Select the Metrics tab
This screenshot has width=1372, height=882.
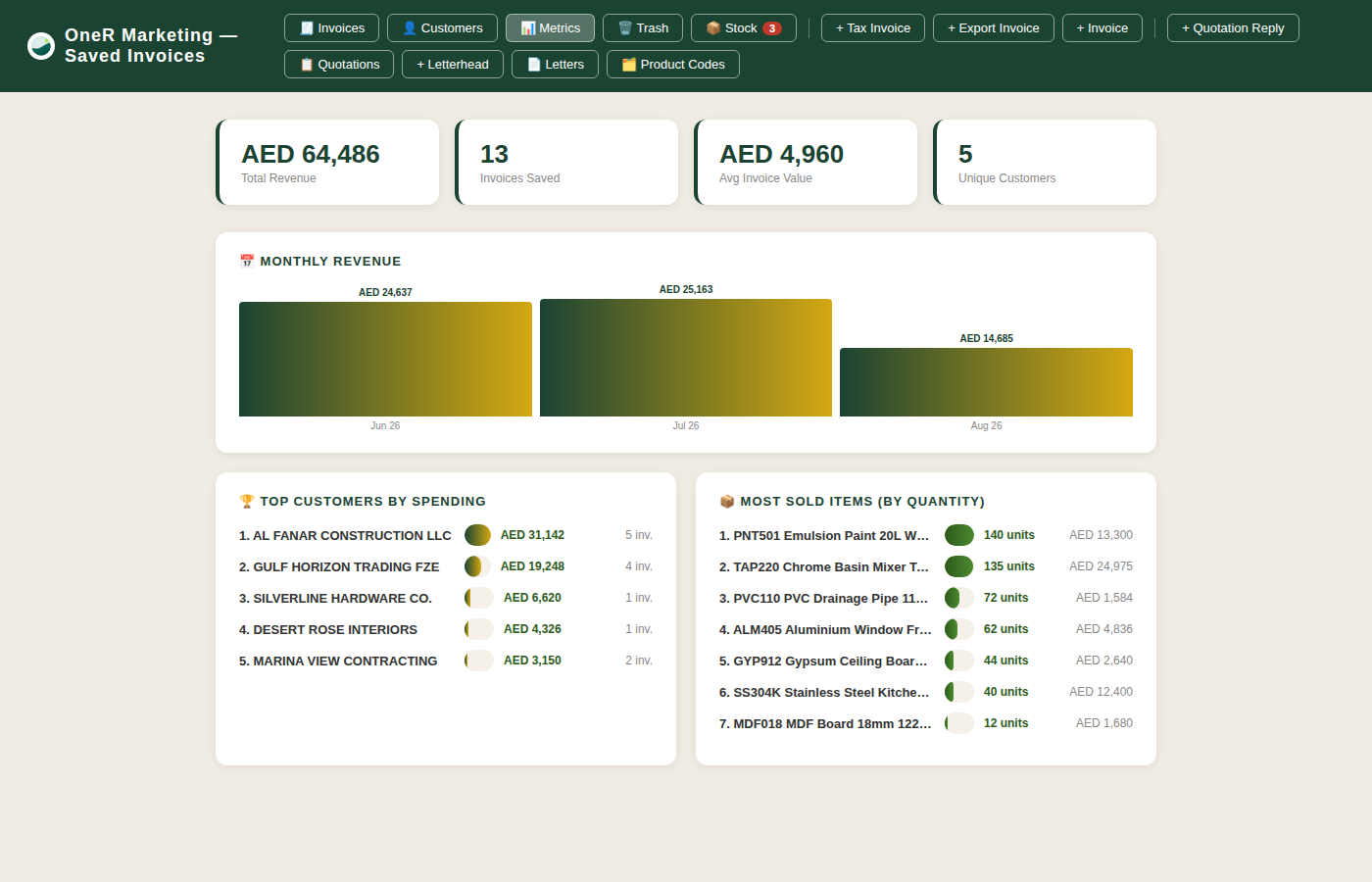[x=550, y=28]
